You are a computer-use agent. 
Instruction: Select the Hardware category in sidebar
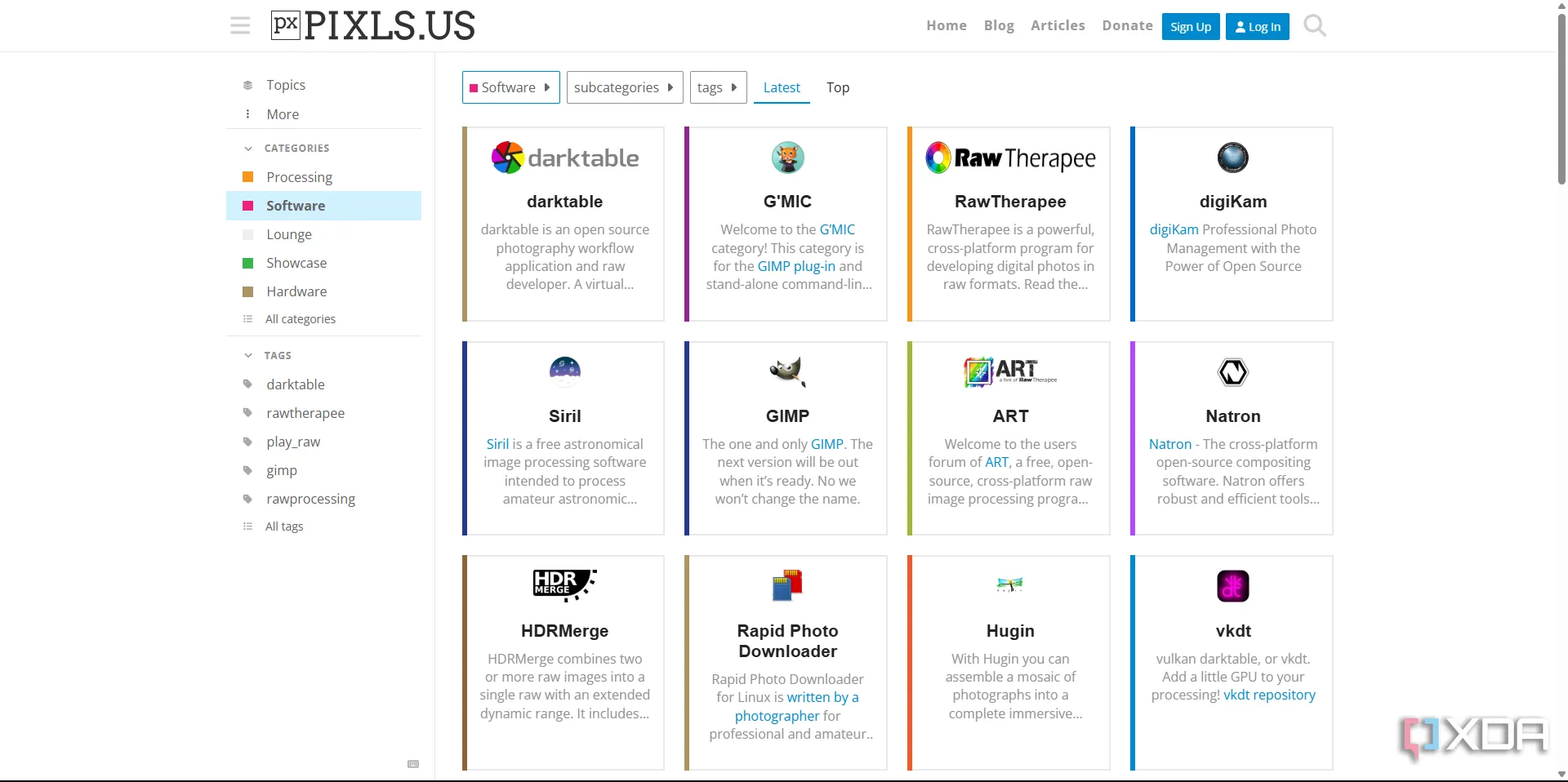(x=323, y=291)
